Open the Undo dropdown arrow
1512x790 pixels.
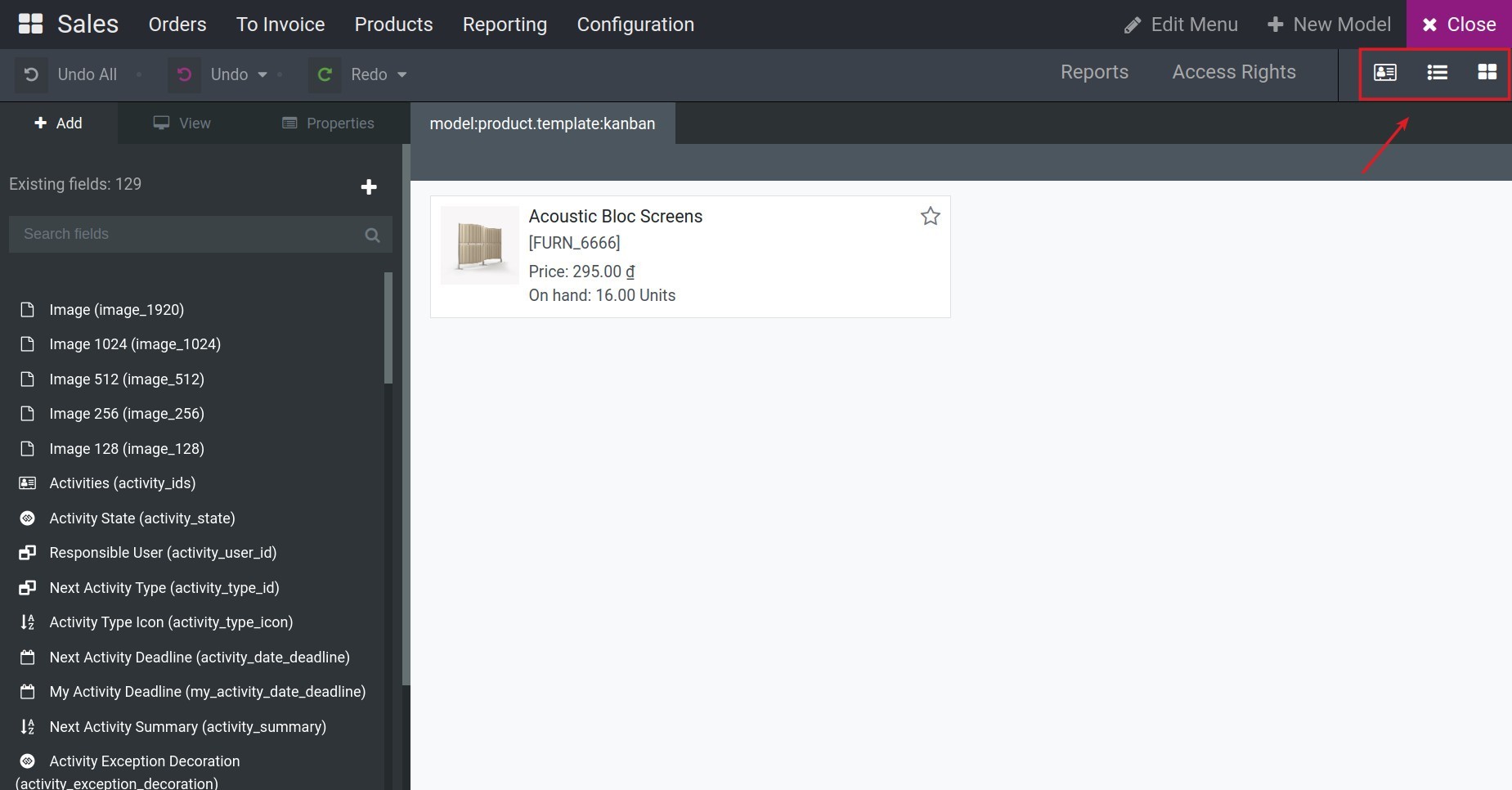point(262,74)
